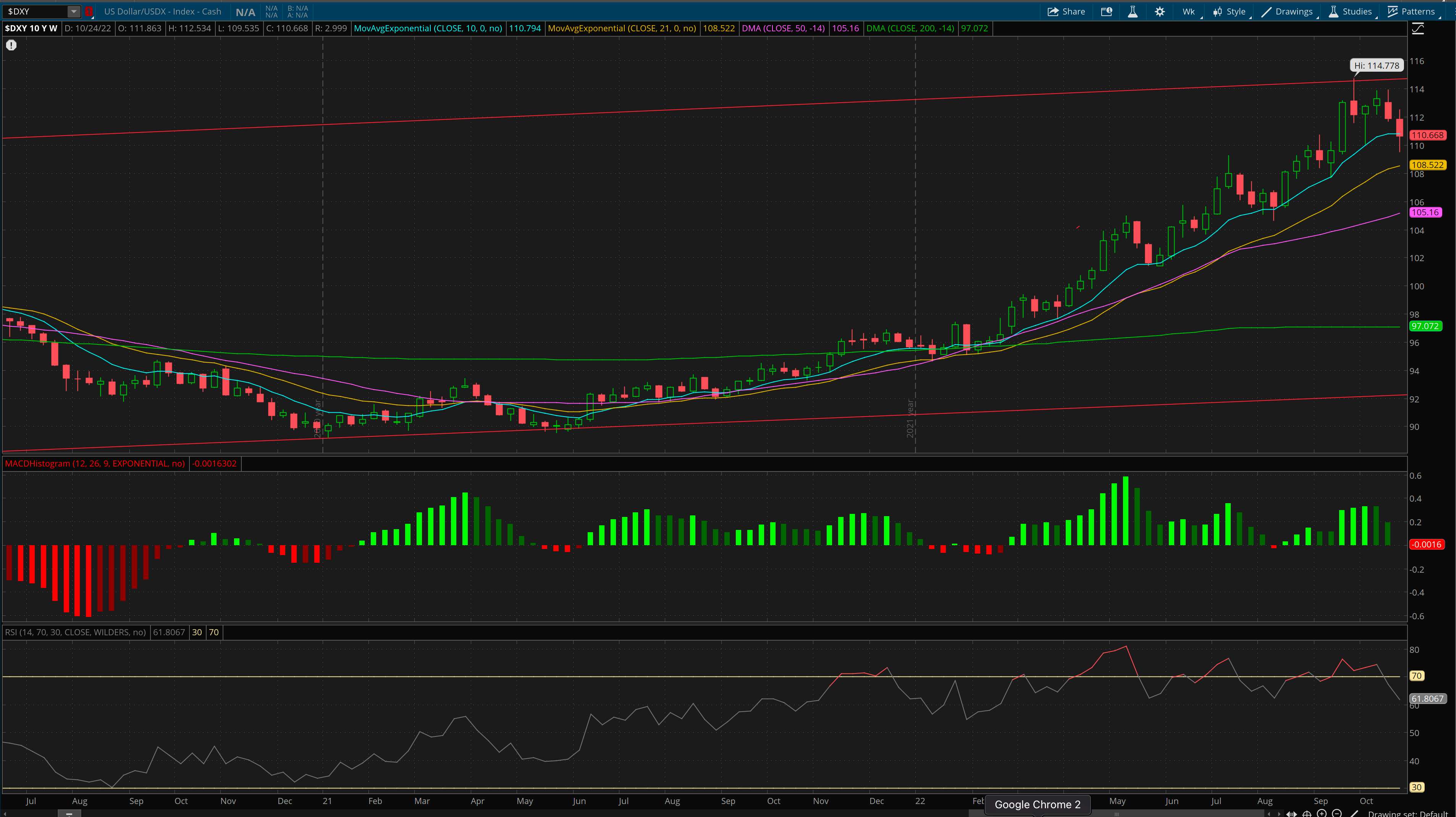Click the Edit studies flask icon

1132,11
